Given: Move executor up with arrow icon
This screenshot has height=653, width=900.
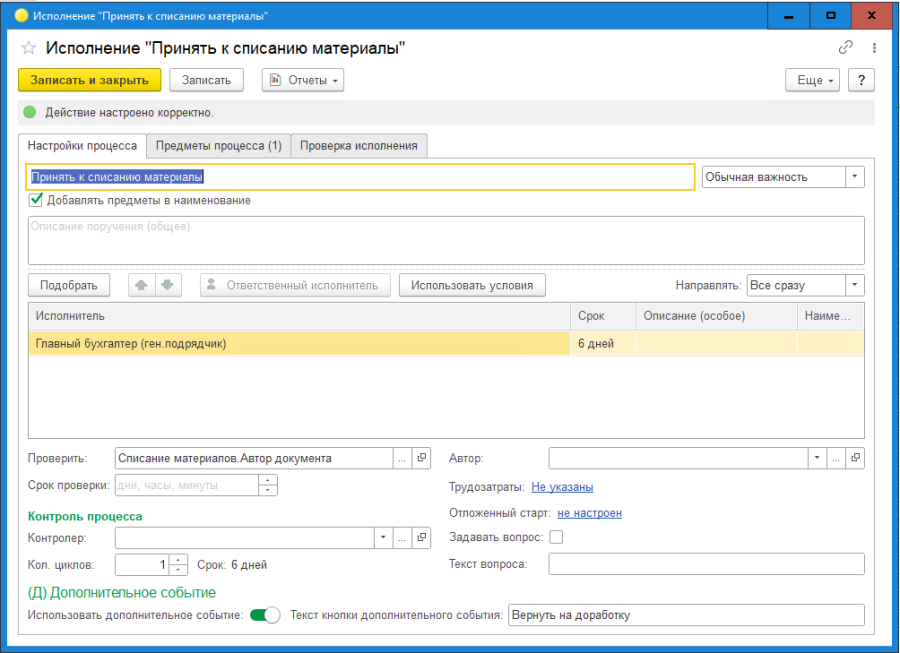Looking at the screenshot, I should pyautogui.click(x=142, y=285).
